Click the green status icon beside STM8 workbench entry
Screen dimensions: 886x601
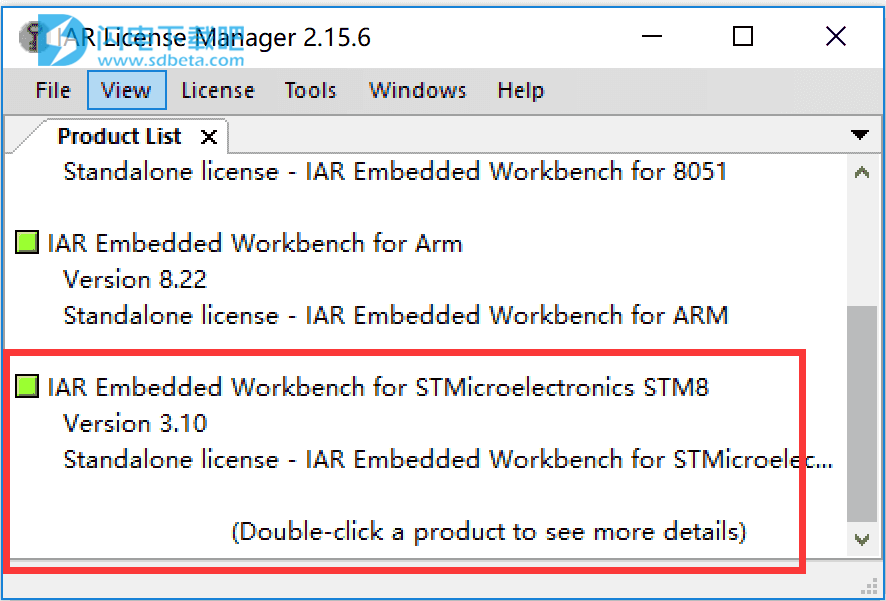coord(26,385)
